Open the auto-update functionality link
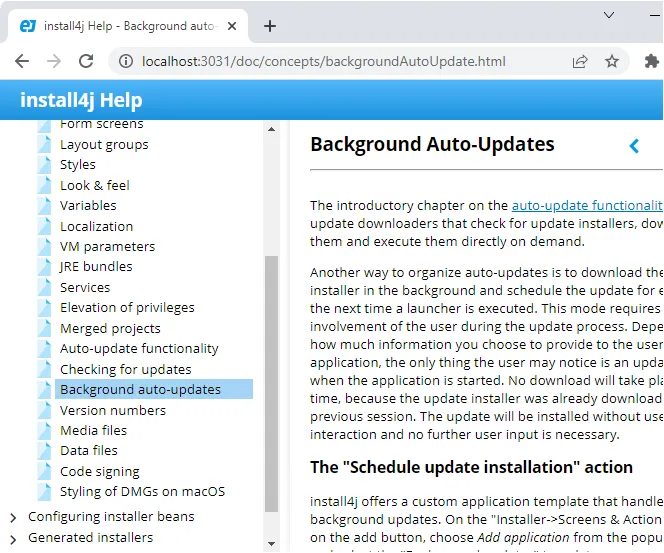Screen dimensions: 664x553 [587, 205]
